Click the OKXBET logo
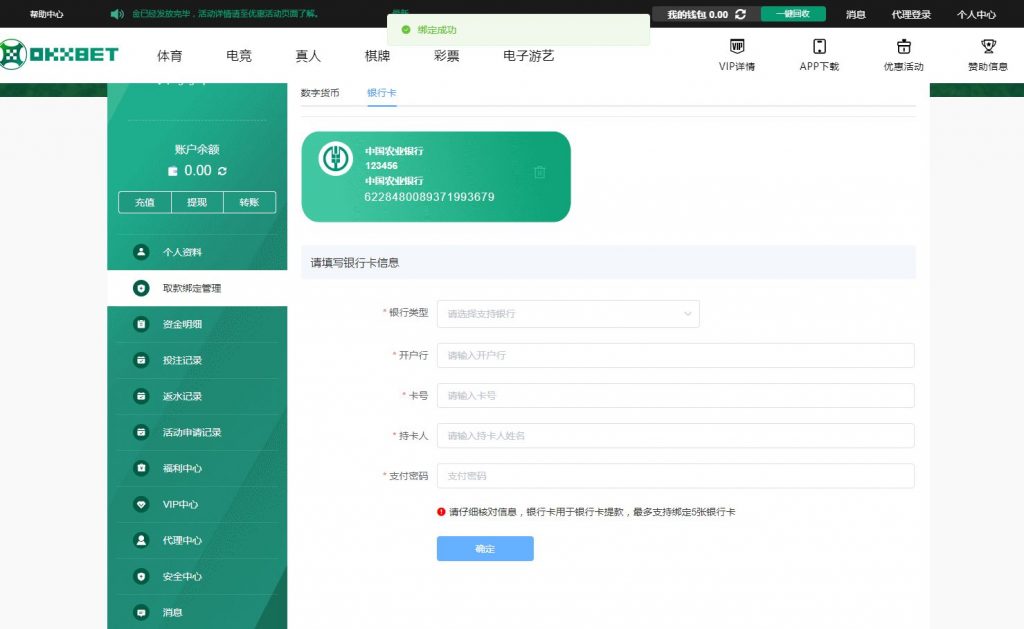 click(x=60, y=55)
